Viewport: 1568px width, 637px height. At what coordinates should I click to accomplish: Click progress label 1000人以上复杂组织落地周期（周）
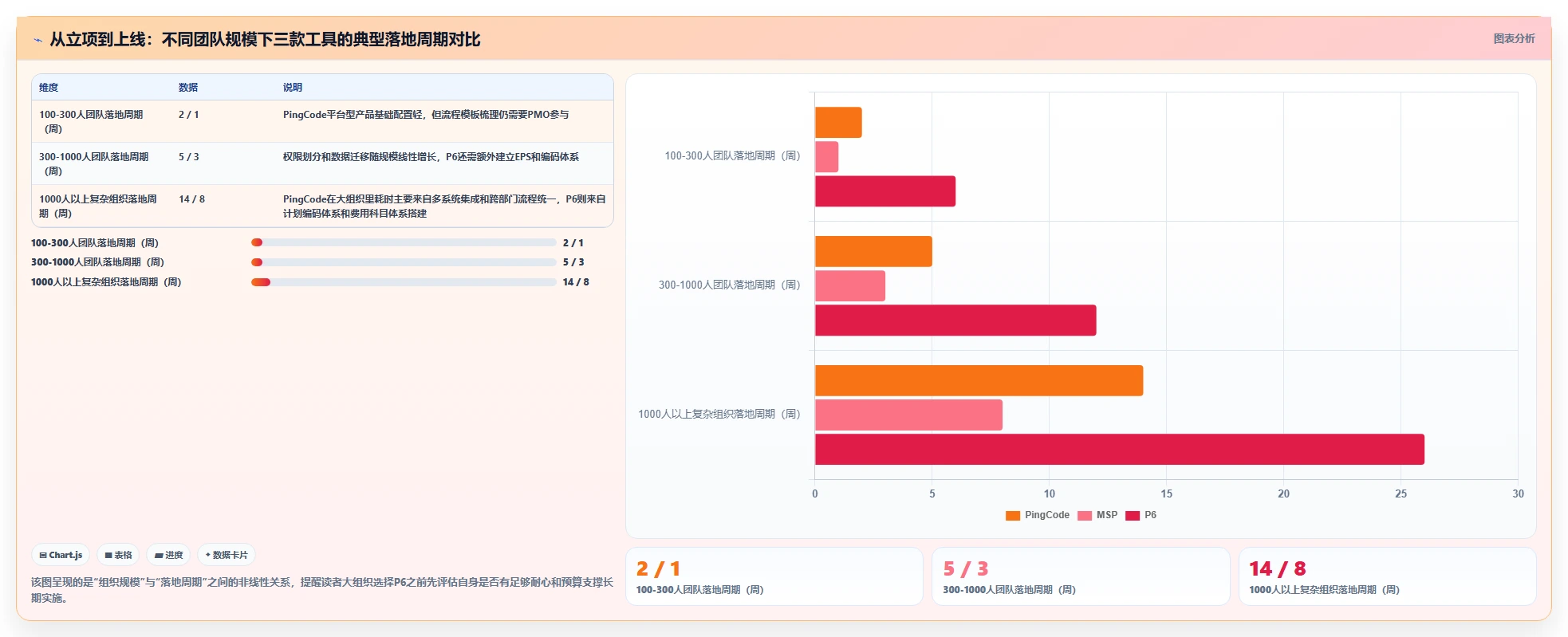coord(106,282)
